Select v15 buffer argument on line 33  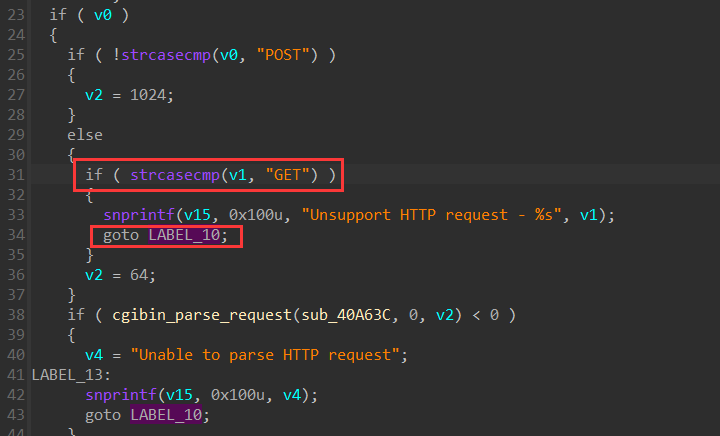197,215
